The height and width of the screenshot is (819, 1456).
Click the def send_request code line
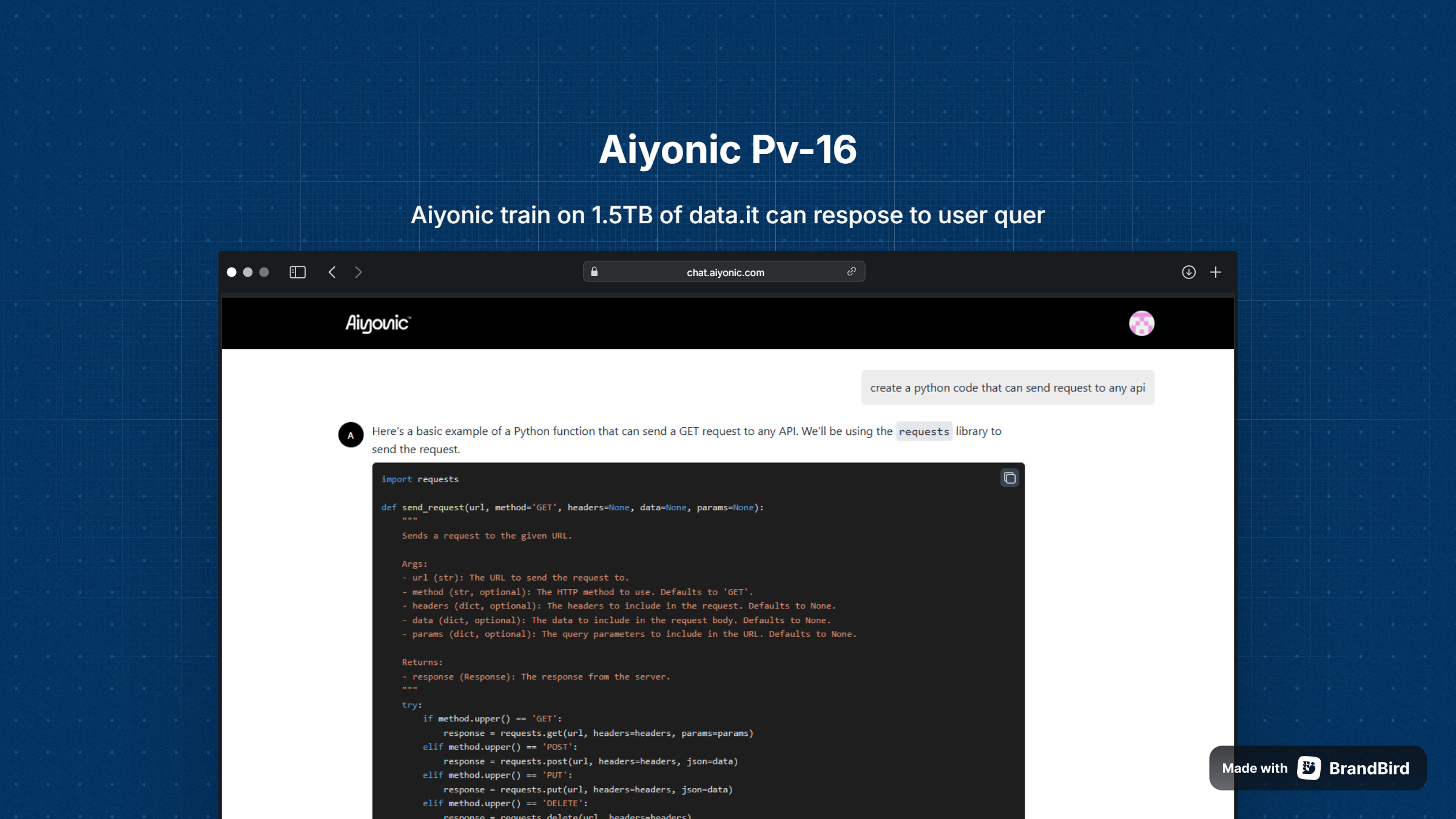572,508
